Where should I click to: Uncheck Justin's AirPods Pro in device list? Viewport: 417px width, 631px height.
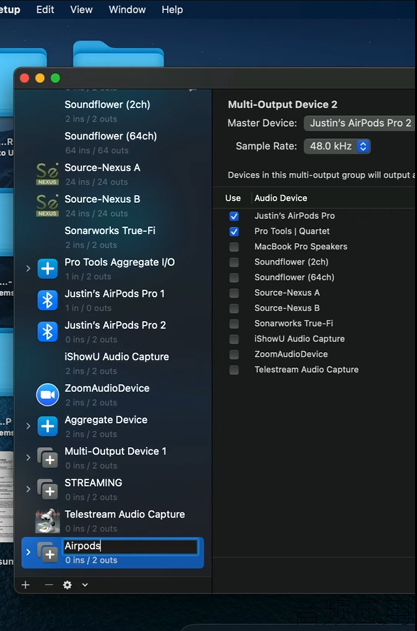tap(234, 216)
